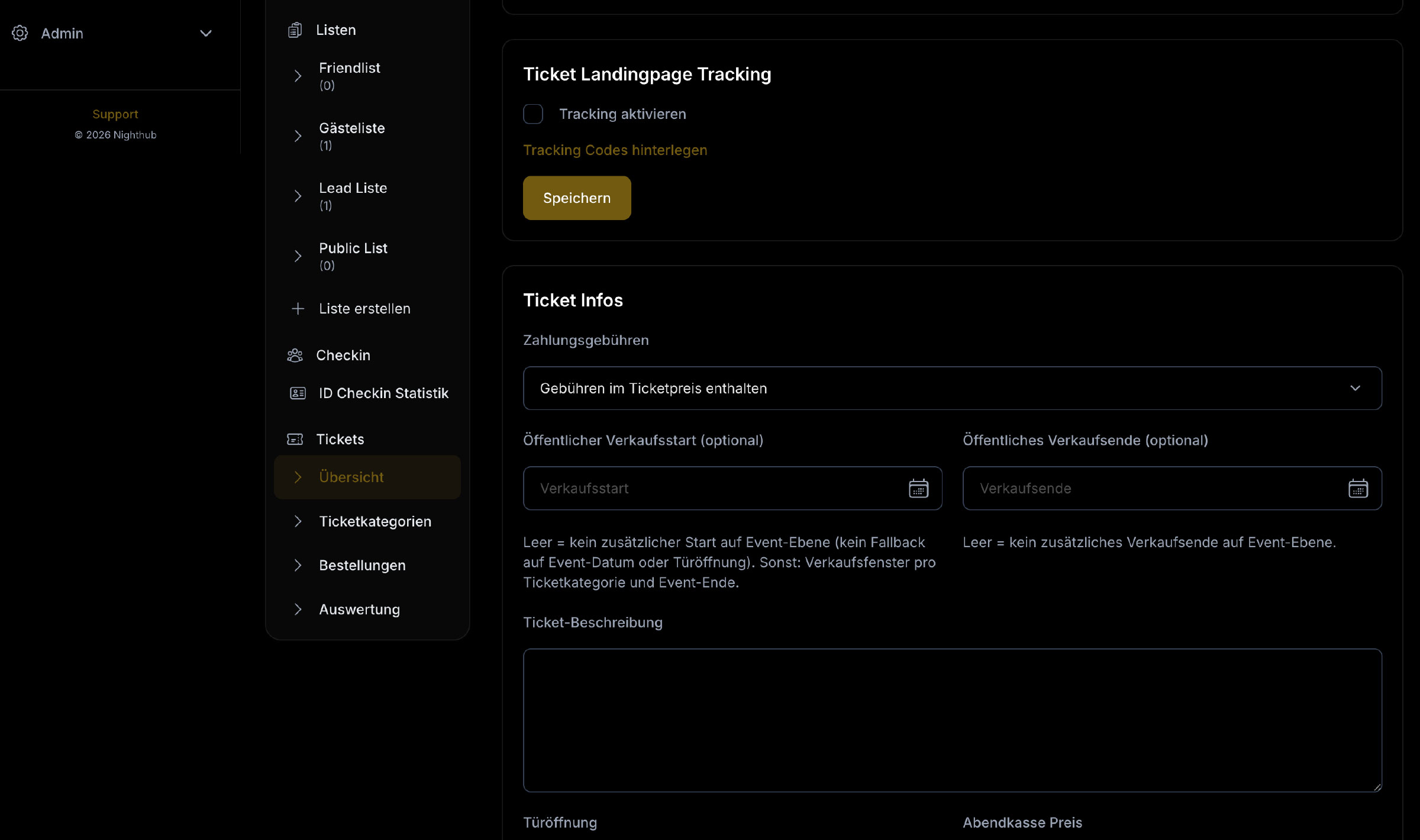Click the Listen clipboard icon
The image size is (1420, 840).
[x=295, y=30]
